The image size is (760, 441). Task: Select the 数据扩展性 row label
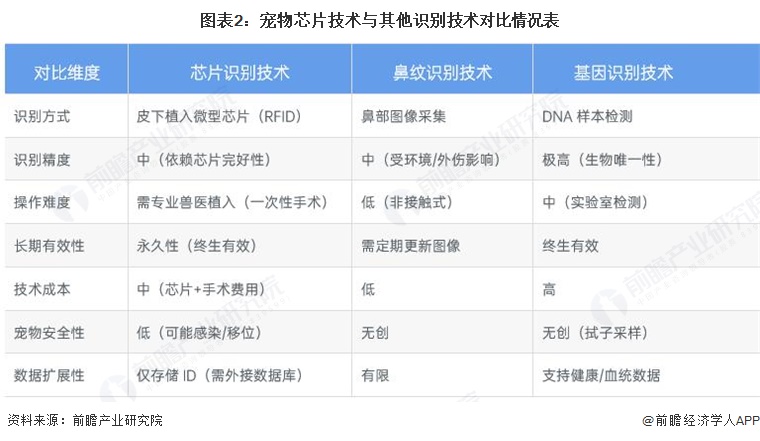pyautogui.click(x=49, y=376)
